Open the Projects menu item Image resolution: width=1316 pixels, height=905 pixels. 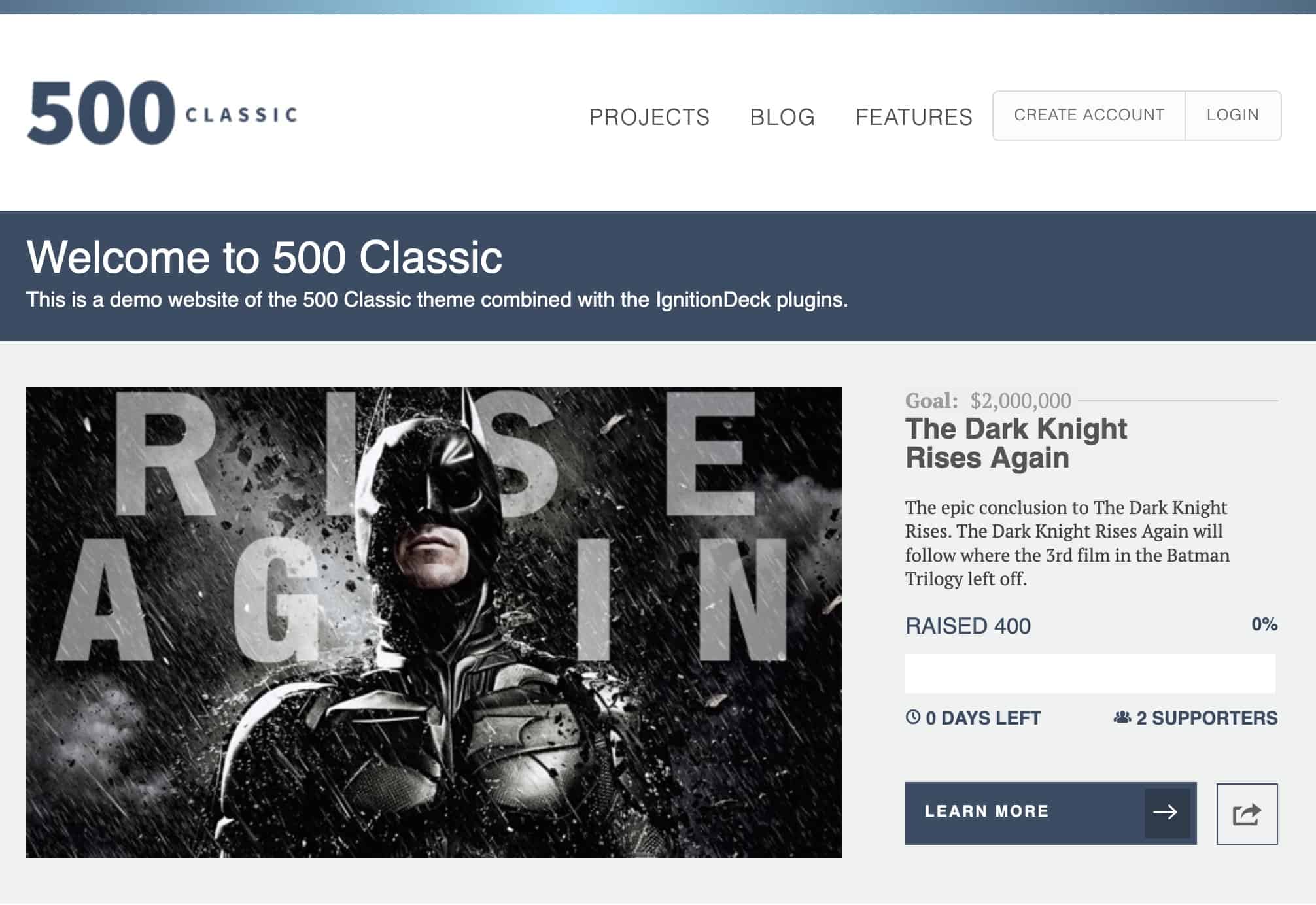649,117
